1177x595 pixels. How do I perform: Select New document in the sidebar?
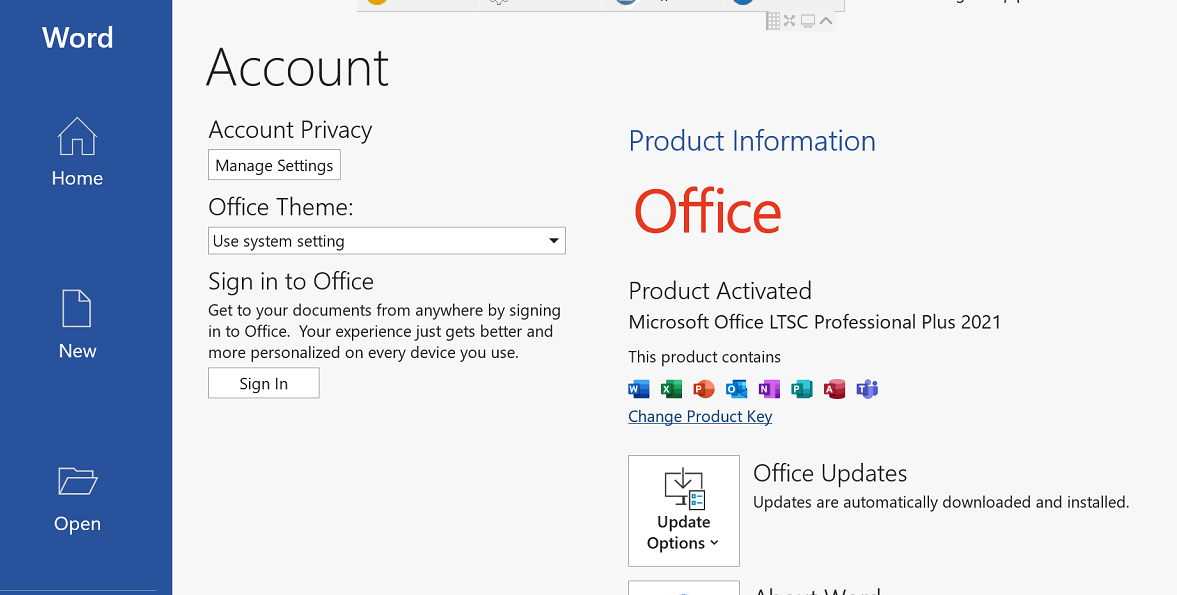pos(77,325)
